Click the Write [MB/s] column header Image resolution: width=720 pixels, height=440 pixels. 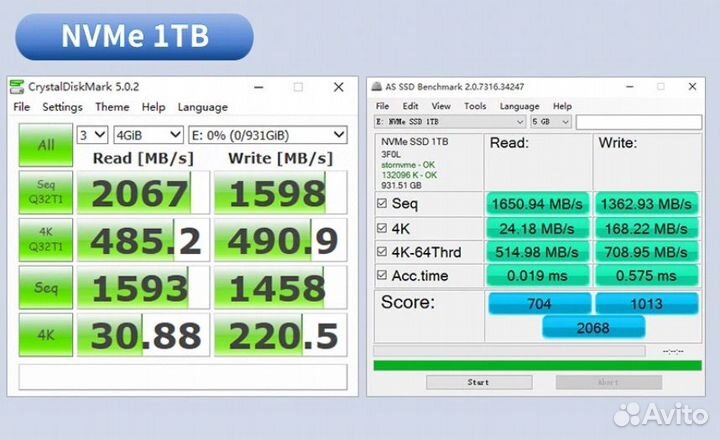(281, 158)
